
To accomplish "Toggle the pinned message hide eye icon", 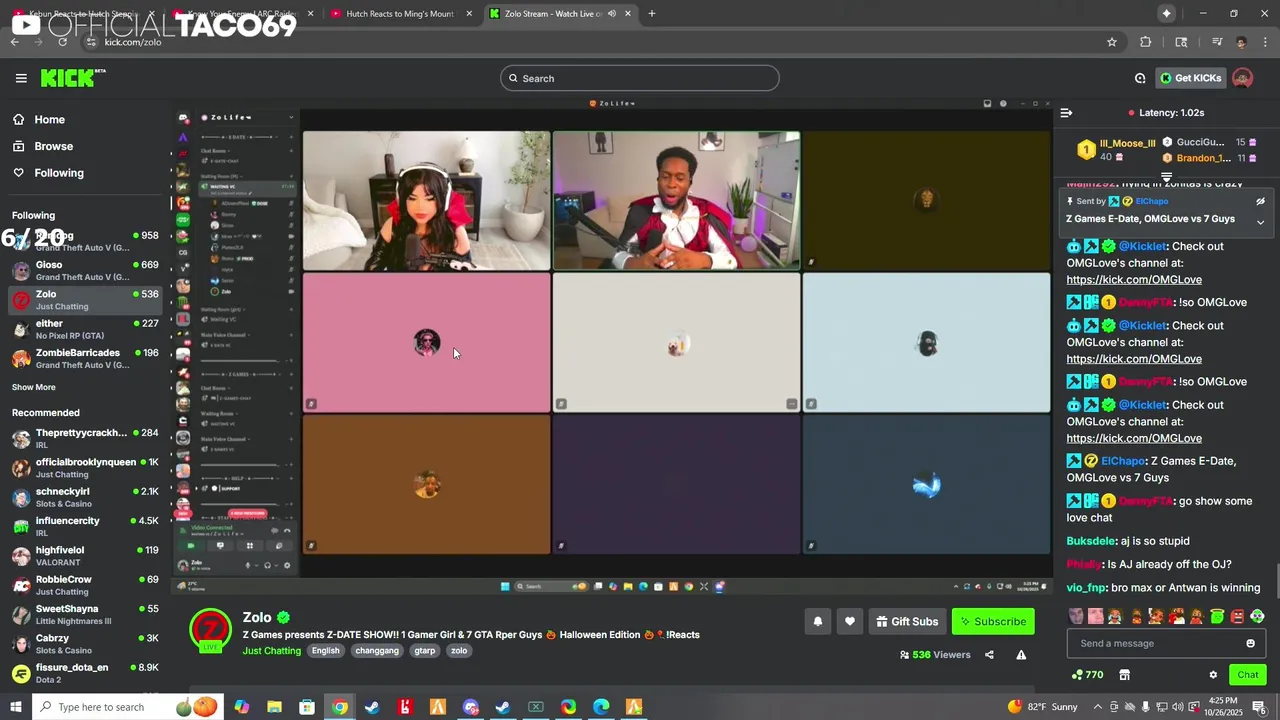I will pos(1260,201).
